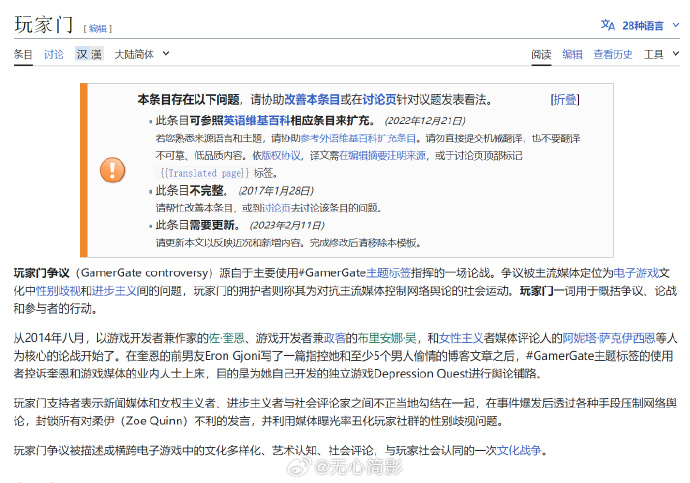
Task: Open the 布里安娜·吴 link
Action: (387, 338)
